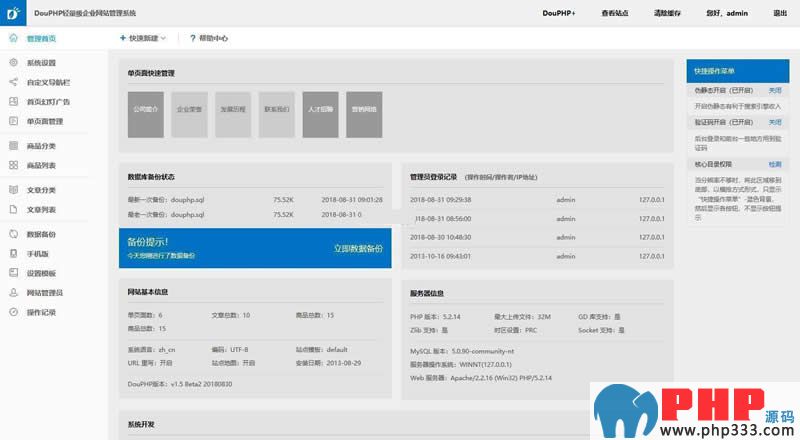Click the 设置模板 template icon
The image size is (800, 440).
(x=13, y=273)
